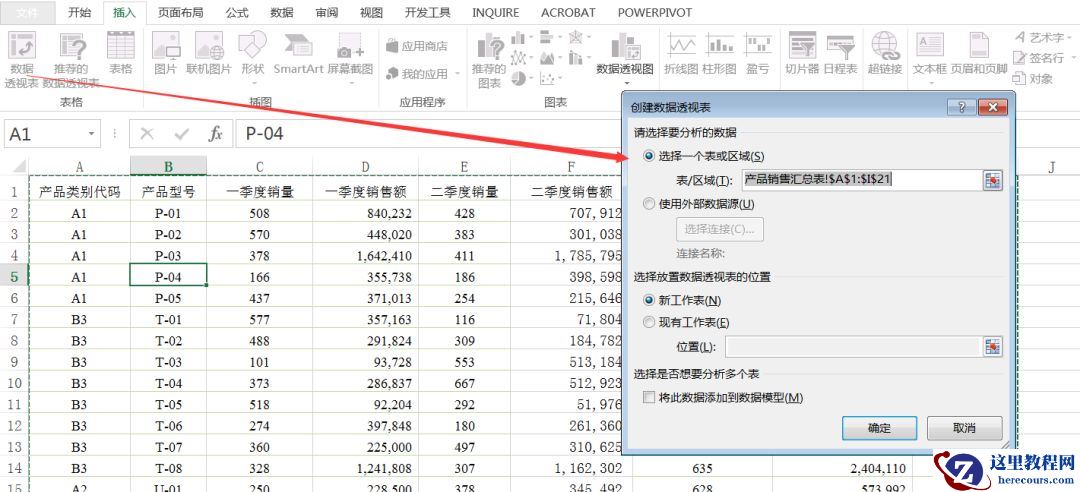Image resolution: width=1080 pixels, height=492 pixels.
Task: Click the 数据透视表 PivotTable icon
Action: [x=21, y=46]
